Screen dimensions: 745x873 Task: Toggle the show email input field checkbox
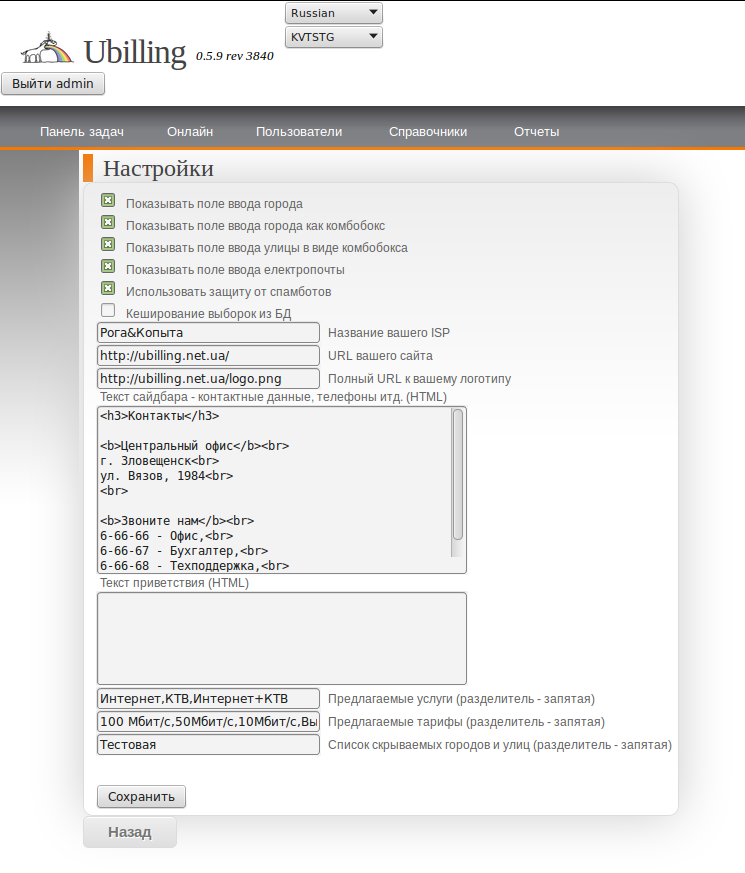pos(108,267)
